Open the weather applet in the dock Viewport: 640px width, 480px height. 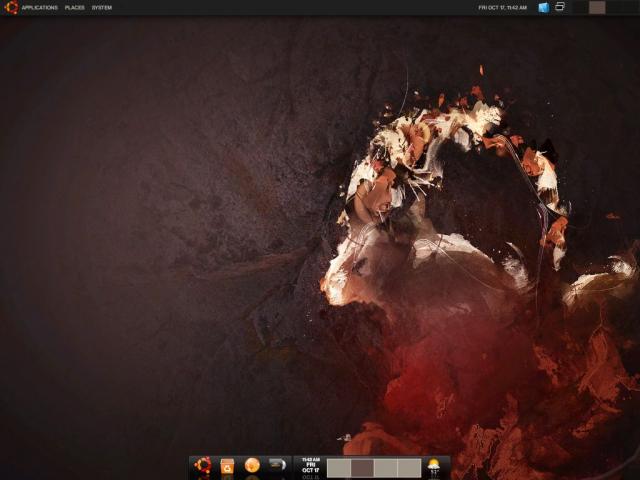(434, 466)
